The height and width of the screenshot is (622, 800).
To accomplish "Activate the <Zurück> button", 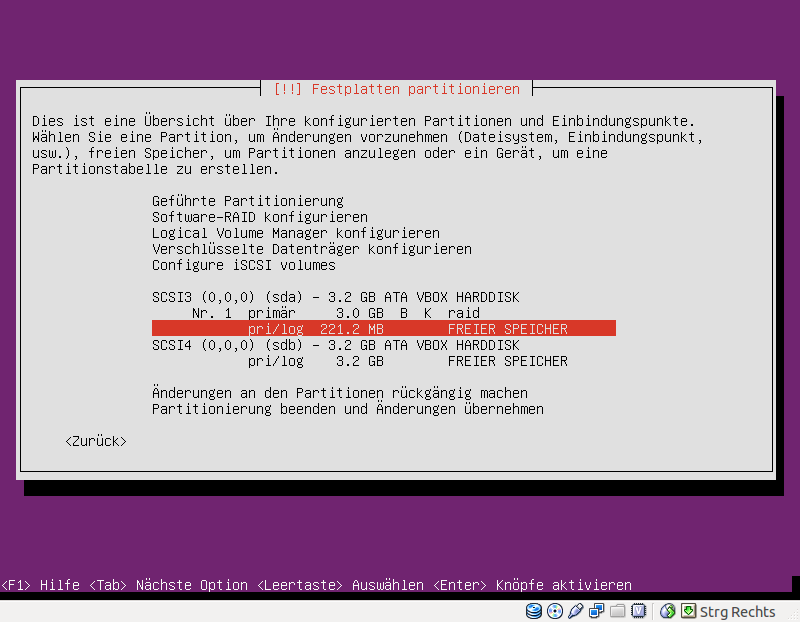I will tap(96, 441).
